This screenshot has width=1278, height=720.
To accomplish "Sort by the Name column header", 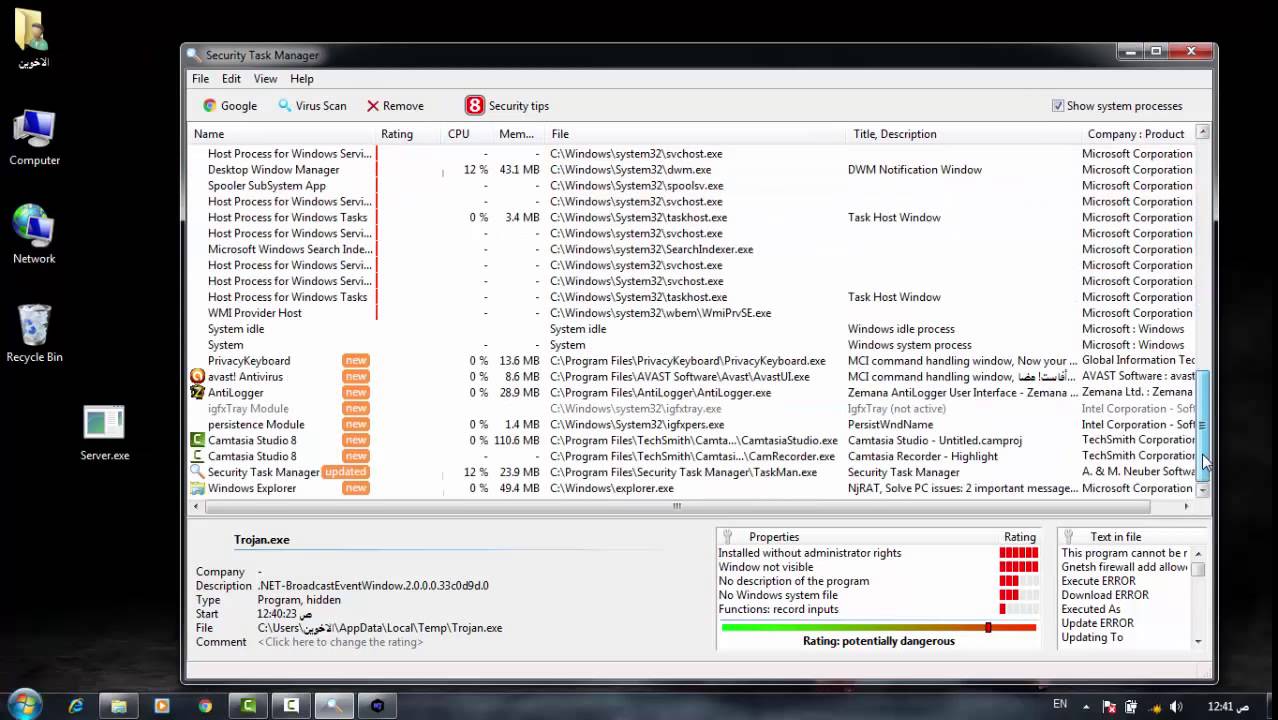I will (282, 134).
